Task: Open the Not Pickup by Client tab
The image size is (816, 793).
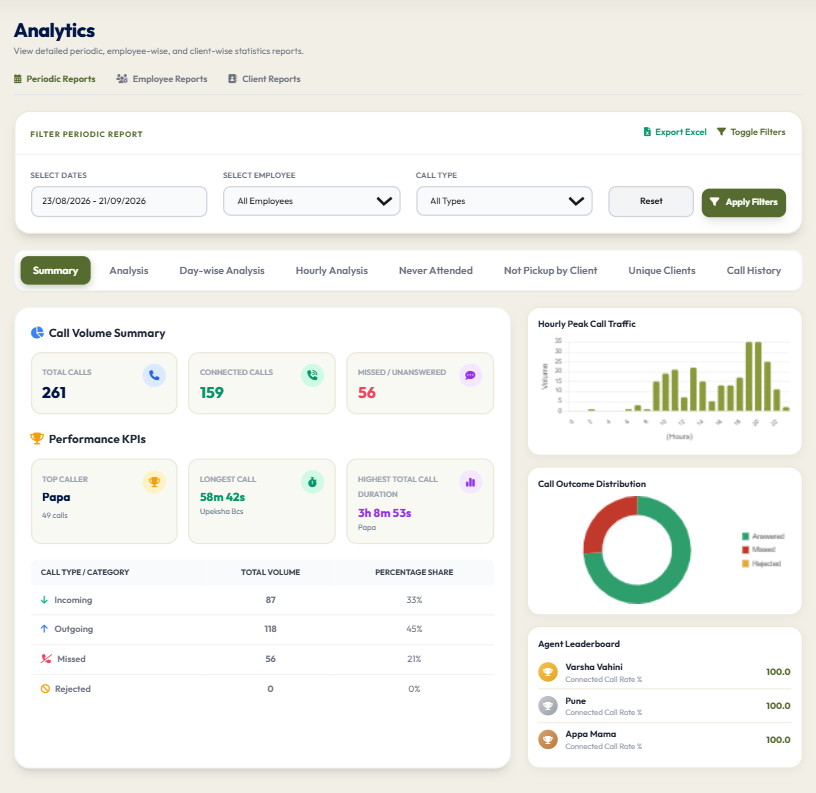Action: pos(550,271)
